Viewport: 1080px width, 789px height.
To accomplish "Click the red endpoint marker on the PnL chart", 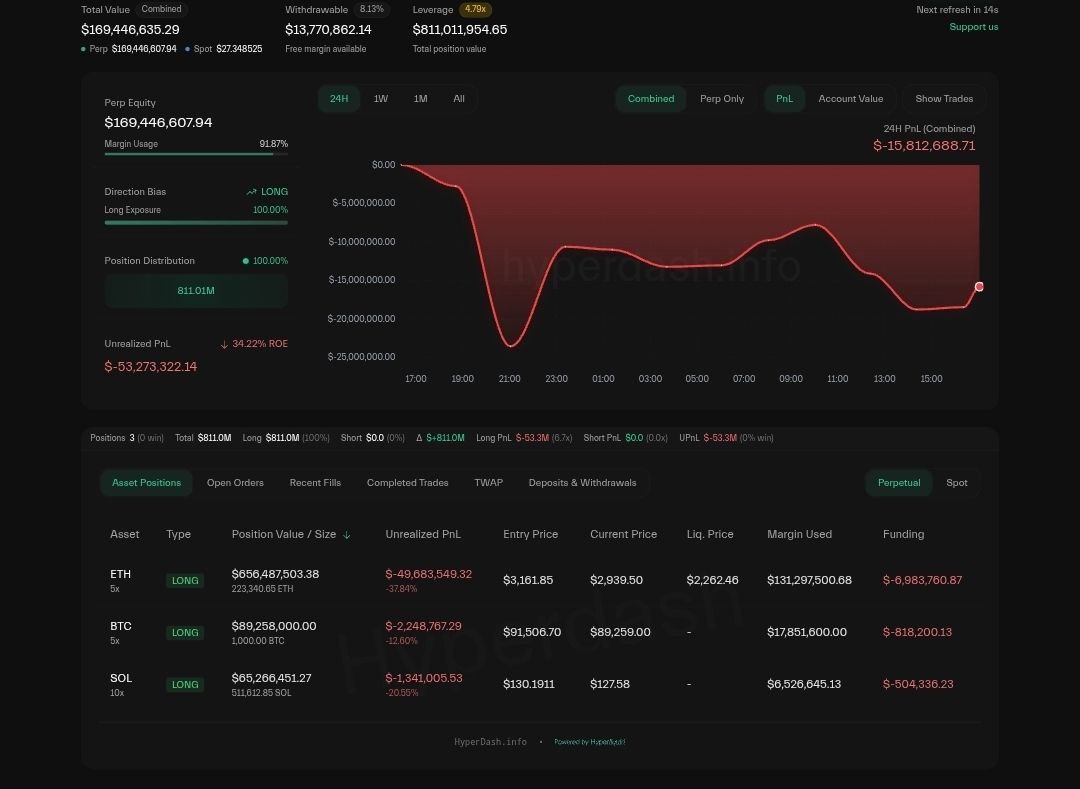I will 978,287.
